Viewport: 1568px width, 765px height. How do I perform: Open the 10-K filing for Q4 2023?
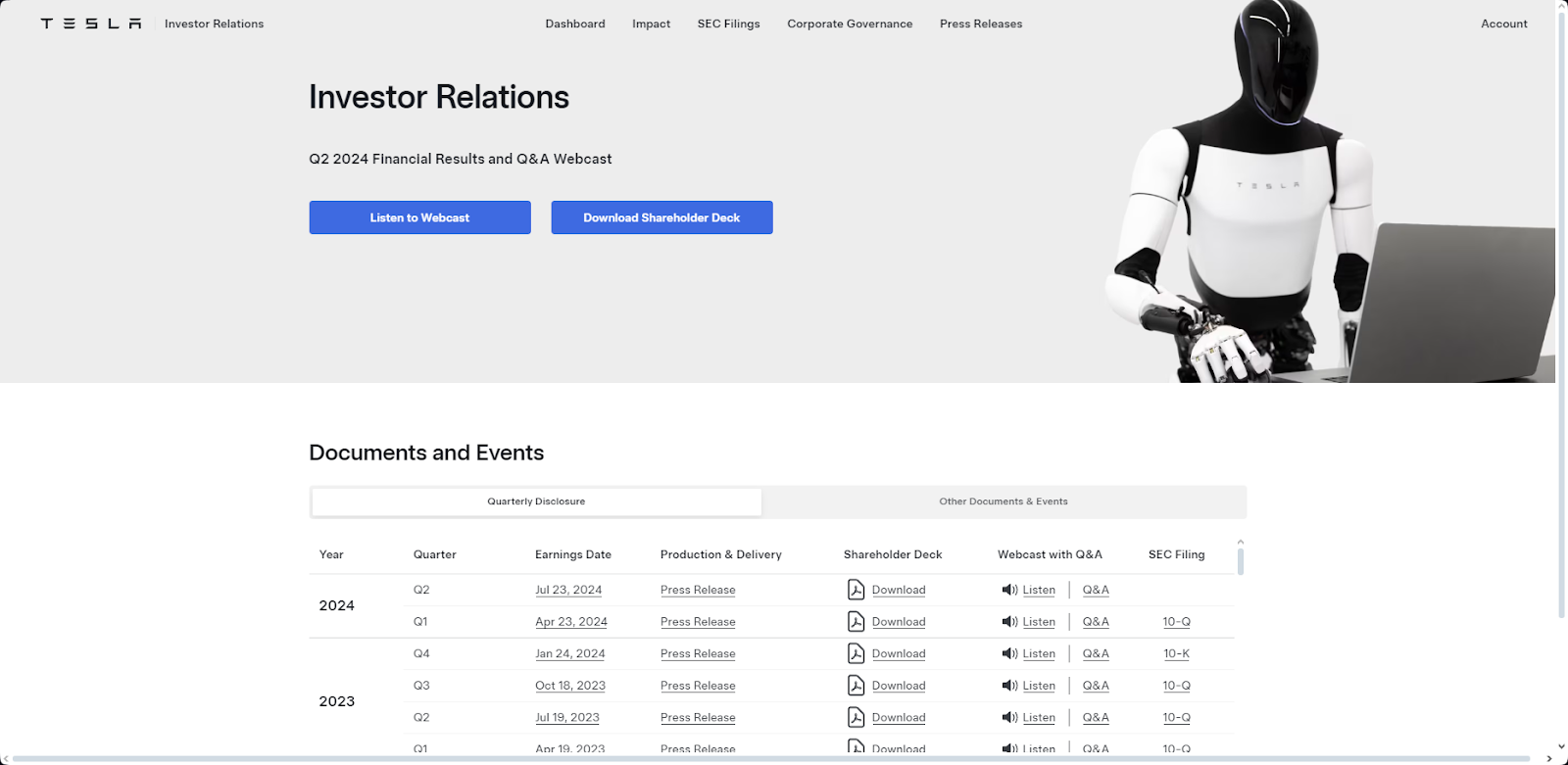pos(1176,653)
